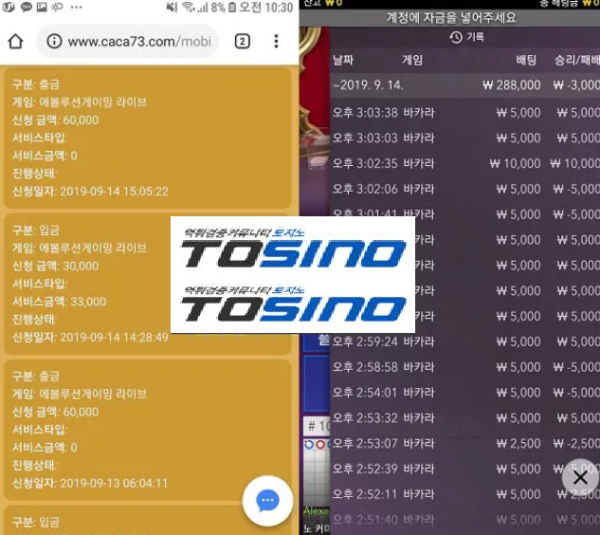Open the tab switcher showing 2 tabs
Image resolution: width=600 pixels, height=535 pixels.
242,41
